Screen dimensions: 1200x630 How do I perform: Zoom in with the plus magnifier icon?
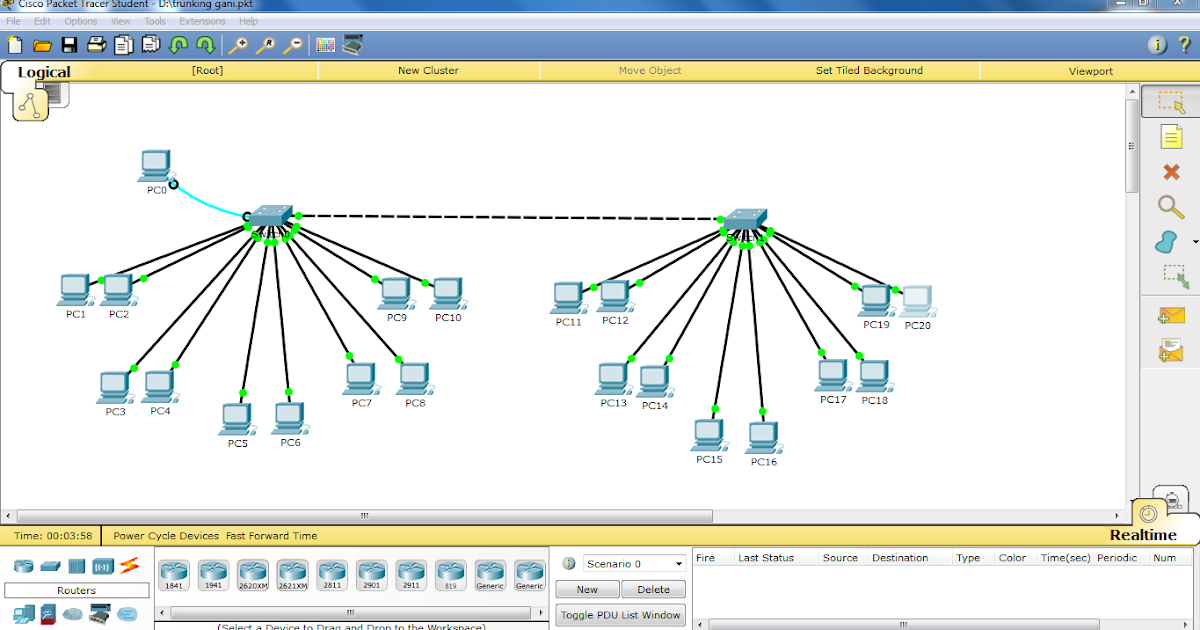coord(238,45)
